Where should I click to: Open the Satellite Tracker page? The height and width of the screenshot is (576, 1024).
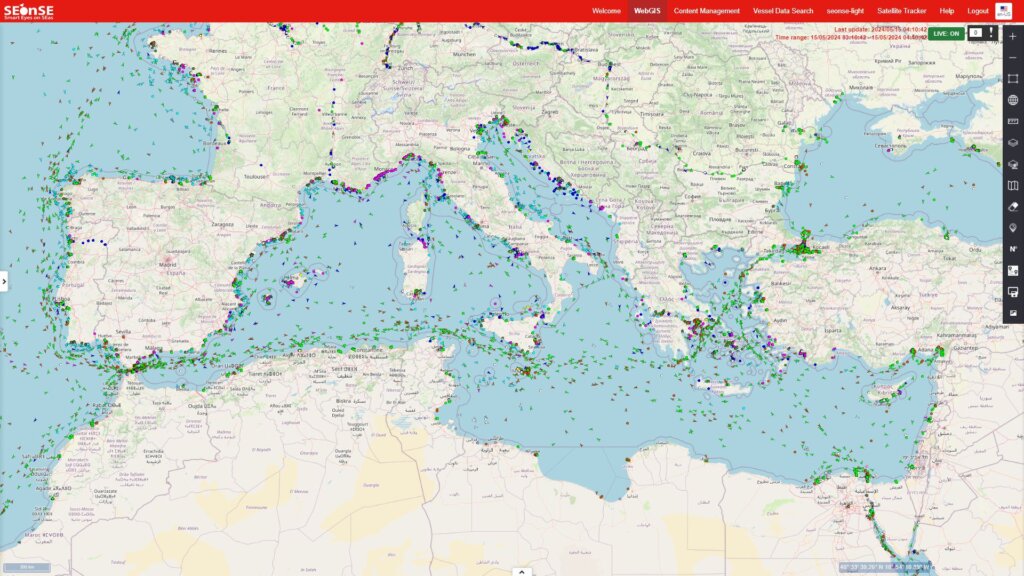(x=902, y=11)
